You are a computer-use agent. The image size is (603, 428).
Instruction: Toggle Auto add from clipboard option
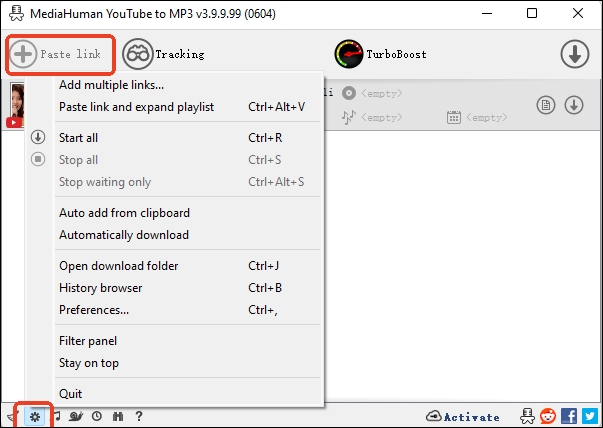click(x=124, y=213)
